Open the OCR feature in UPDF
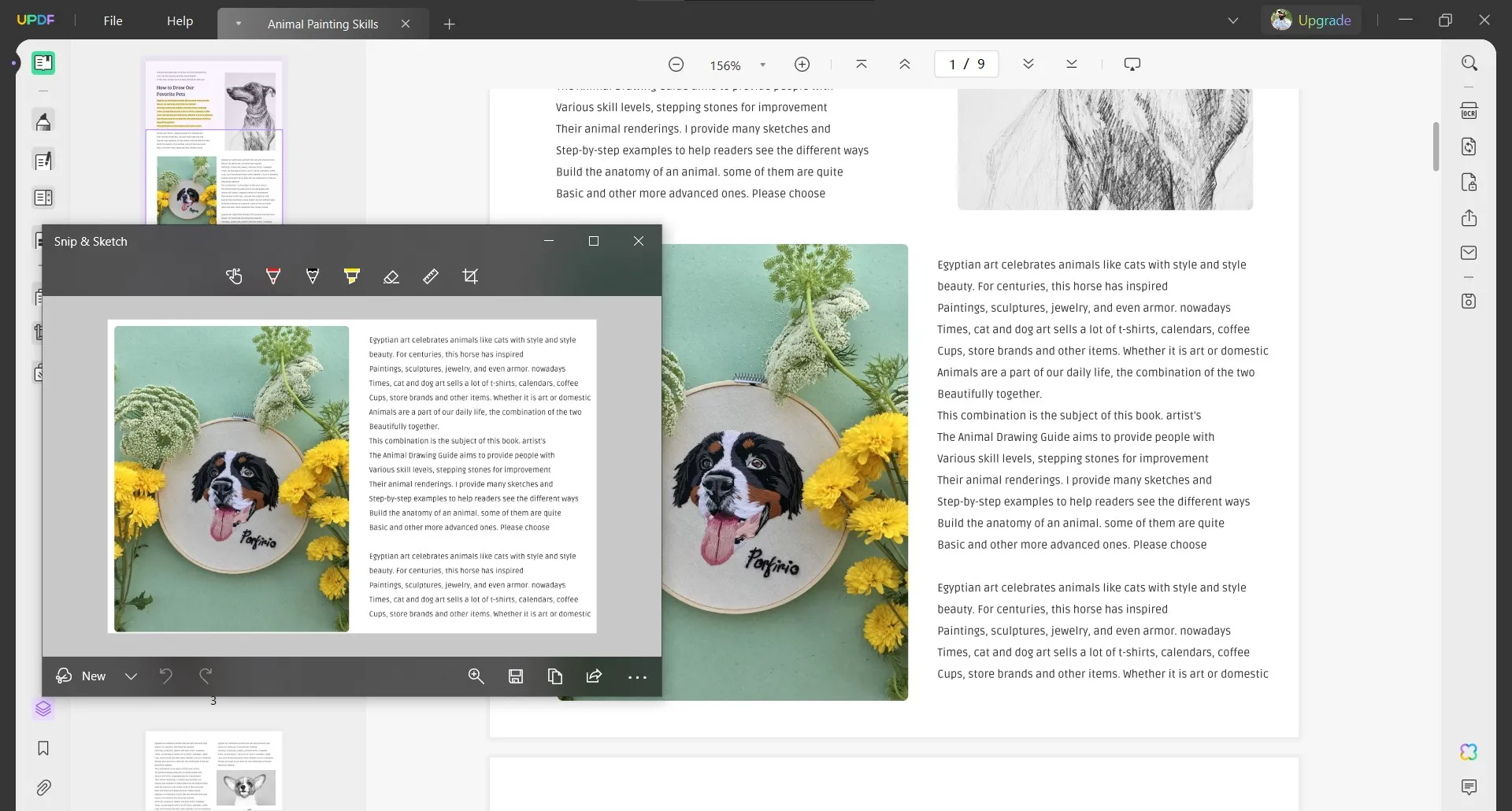The image size is (1512, 811). [x=1469, y=110]
